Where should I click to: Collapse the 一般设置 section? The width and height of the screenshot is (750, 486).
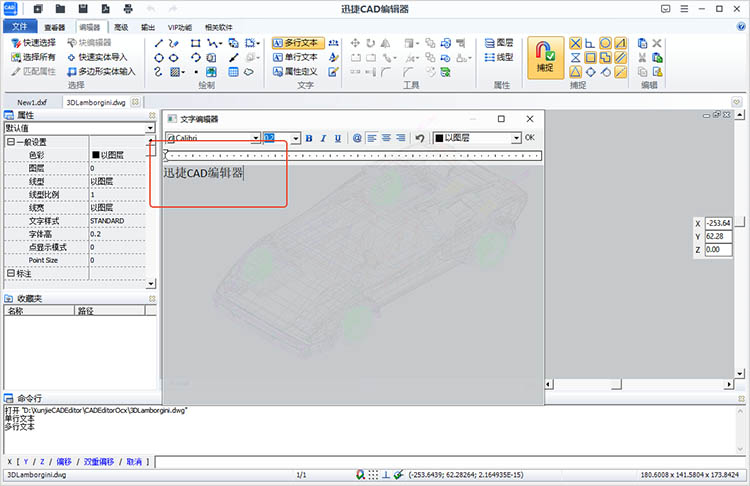click(x=11, y=142)
